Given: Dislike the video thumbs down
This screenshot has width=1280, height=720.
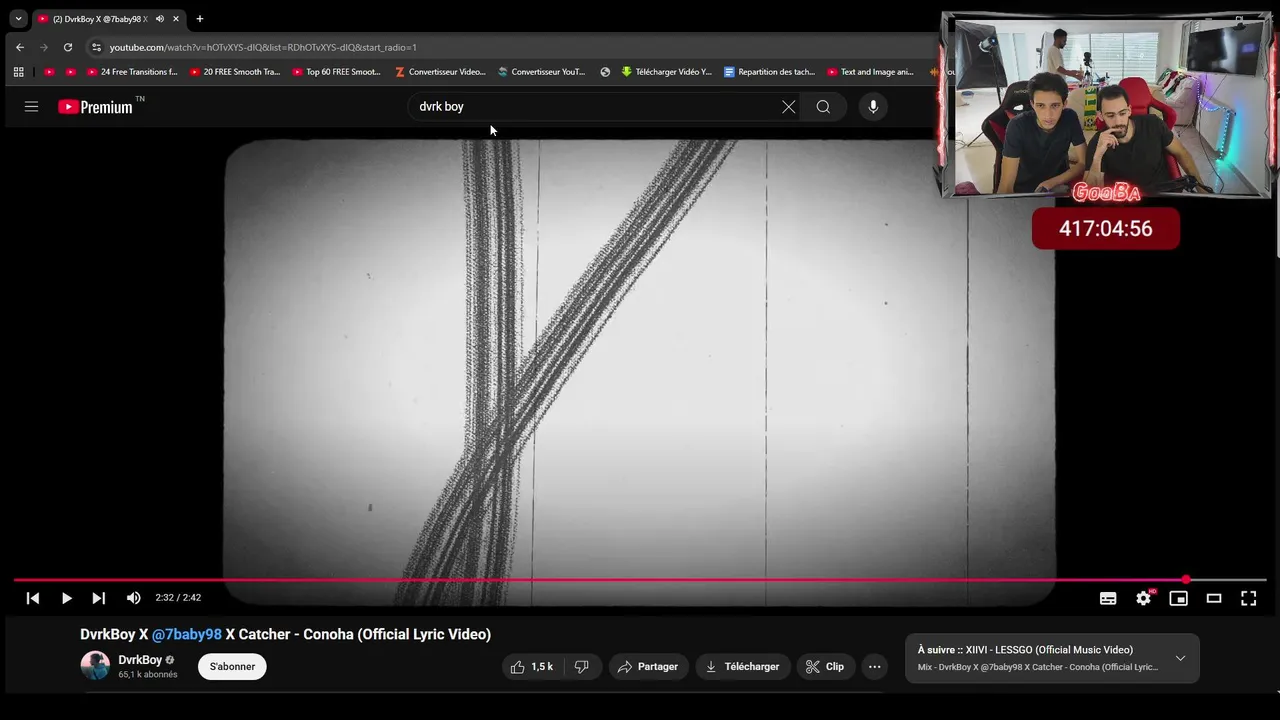Looking at the screenshot, I should coord(581,667).
